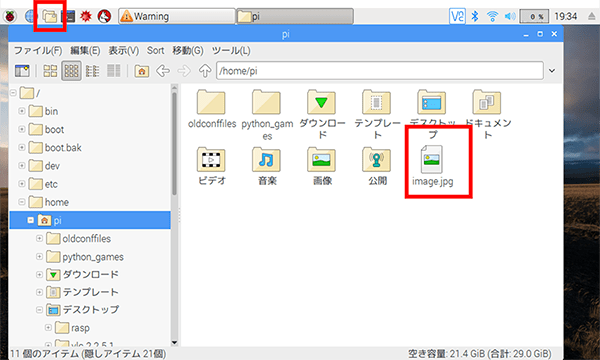
Task: Switch to compact list view
Action: [92, 71]
